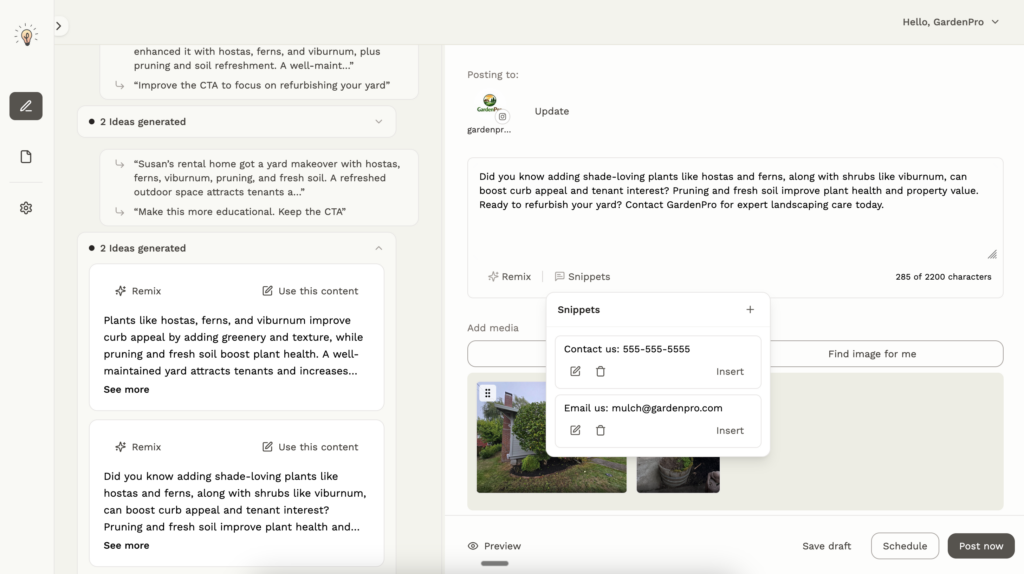Edit the 'Contact us' snippet
The height and width of the screenshot is (574, 1024).
coord(575,372)
